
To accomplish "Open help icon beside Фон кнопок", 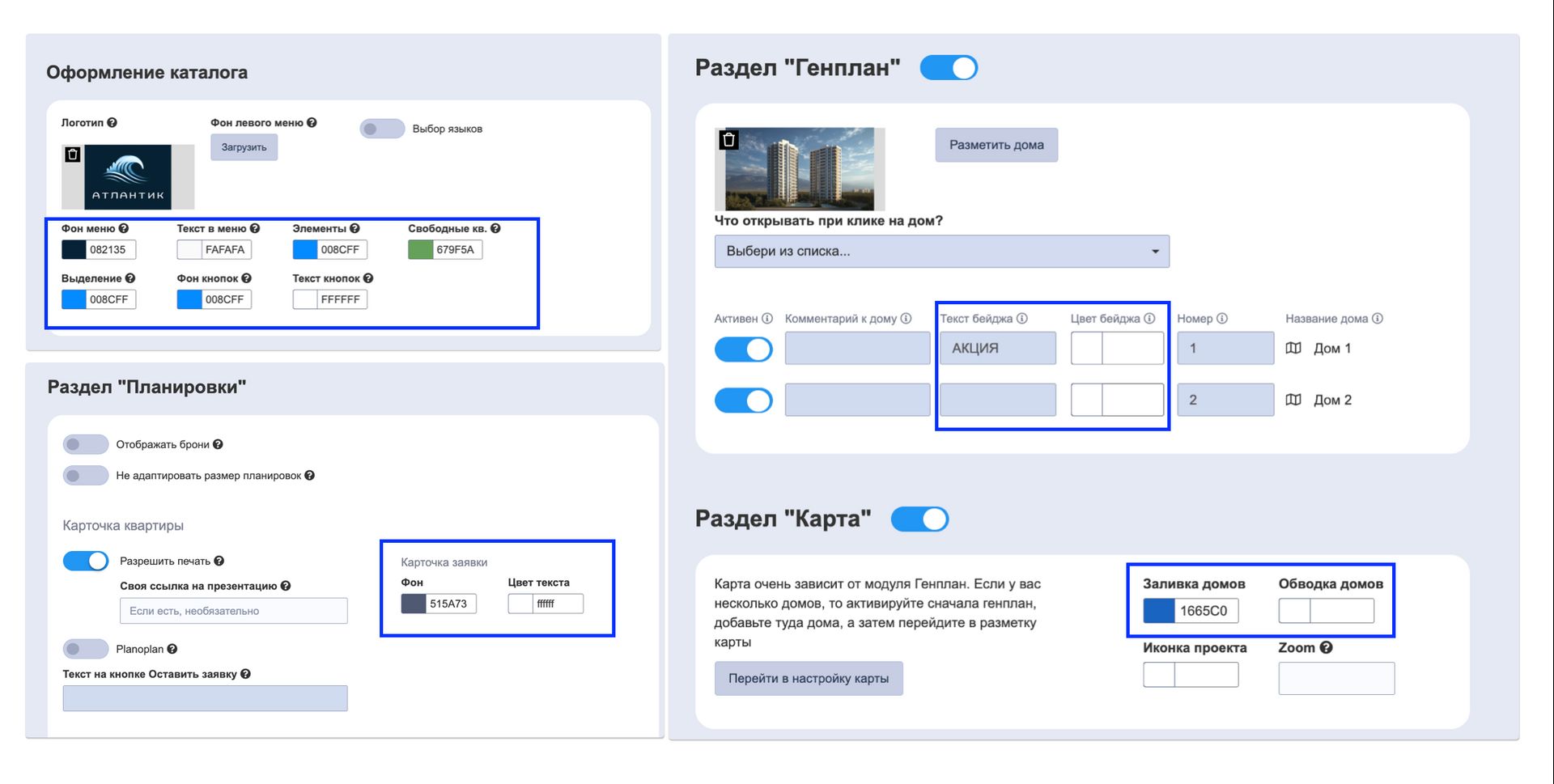I will click(x=247, y=278).
